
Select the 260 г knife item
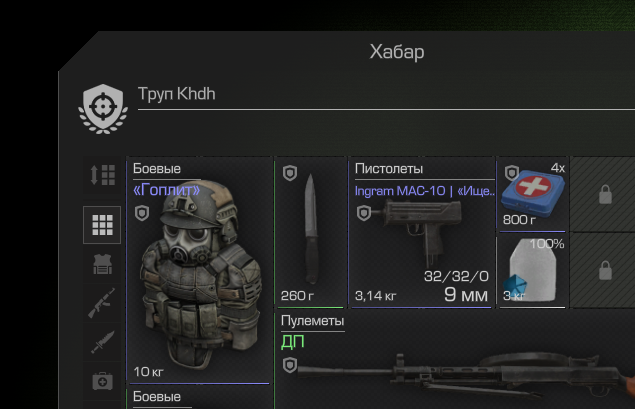click(x=311, y=232)
